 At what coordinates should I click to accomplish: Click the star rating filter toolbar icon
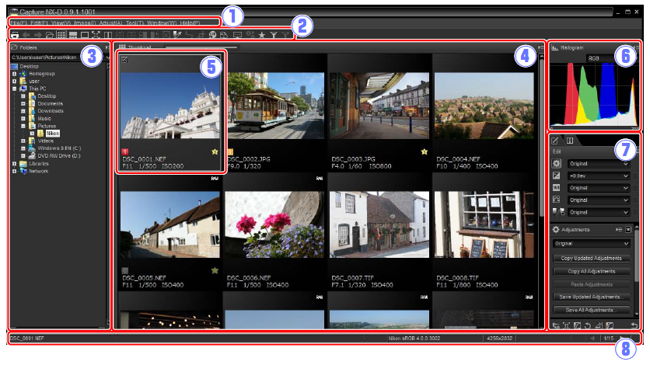[262, 35]
